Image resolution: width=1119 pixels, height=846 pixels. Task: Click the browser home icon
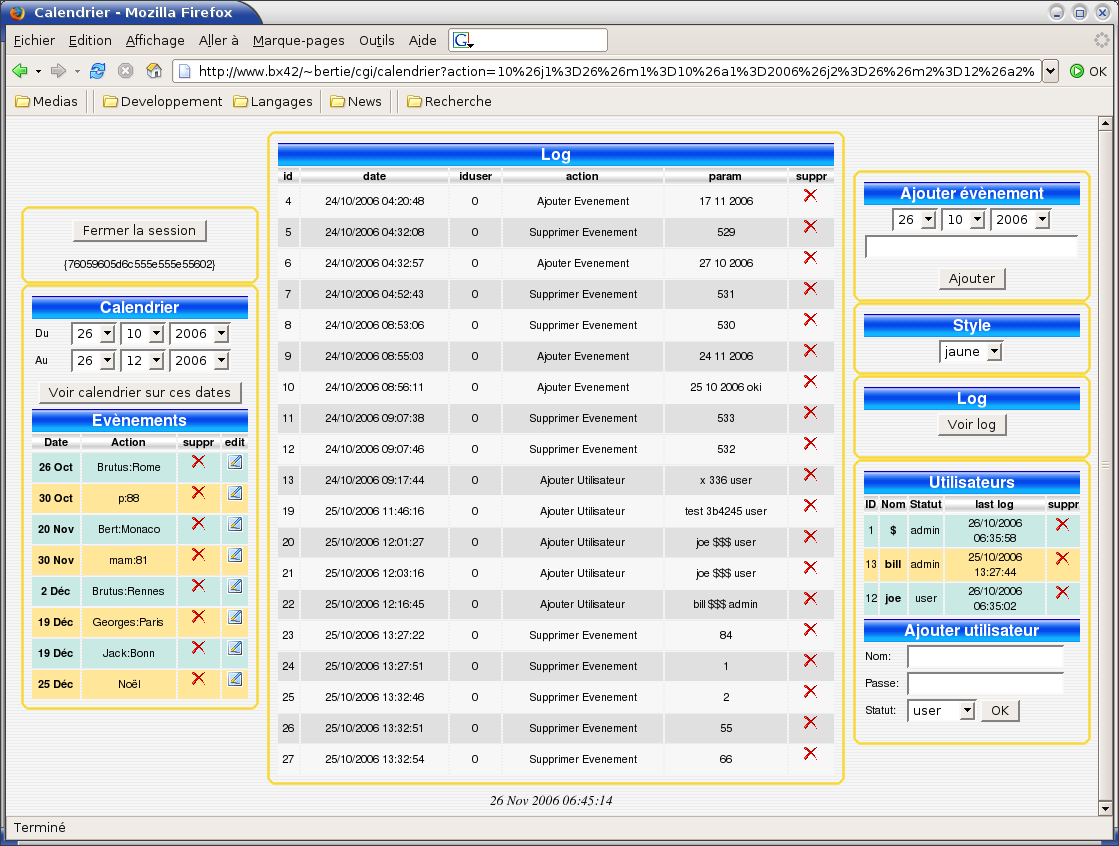tap(154, 71)
